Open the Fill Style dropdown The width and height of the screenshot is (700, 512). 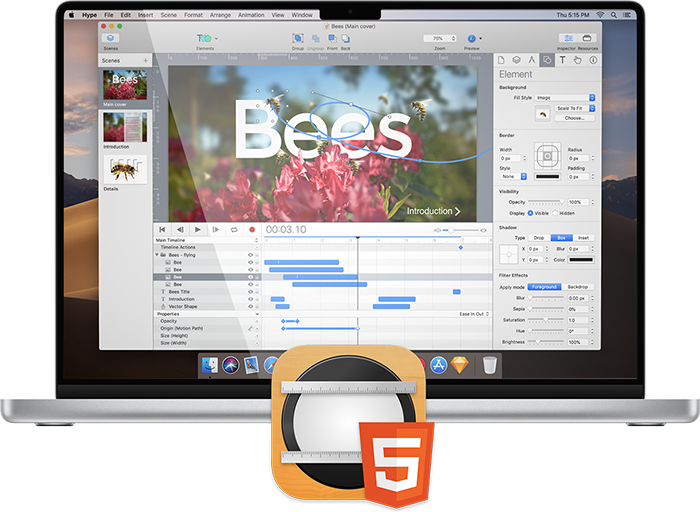(565, 97)
